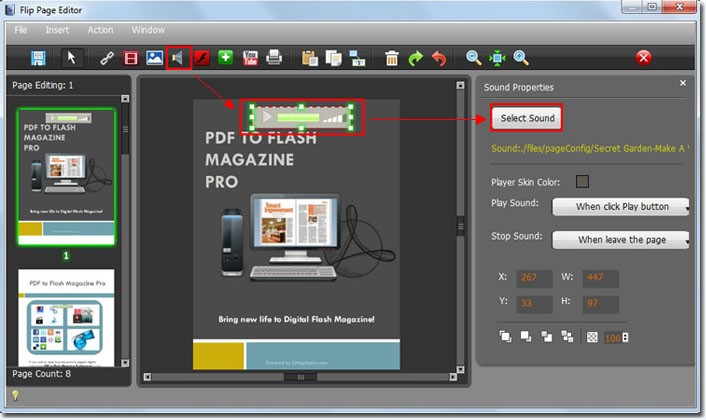
Task: Click the copy-to-pages icon next to copy
Action: (x=358, y=58)
